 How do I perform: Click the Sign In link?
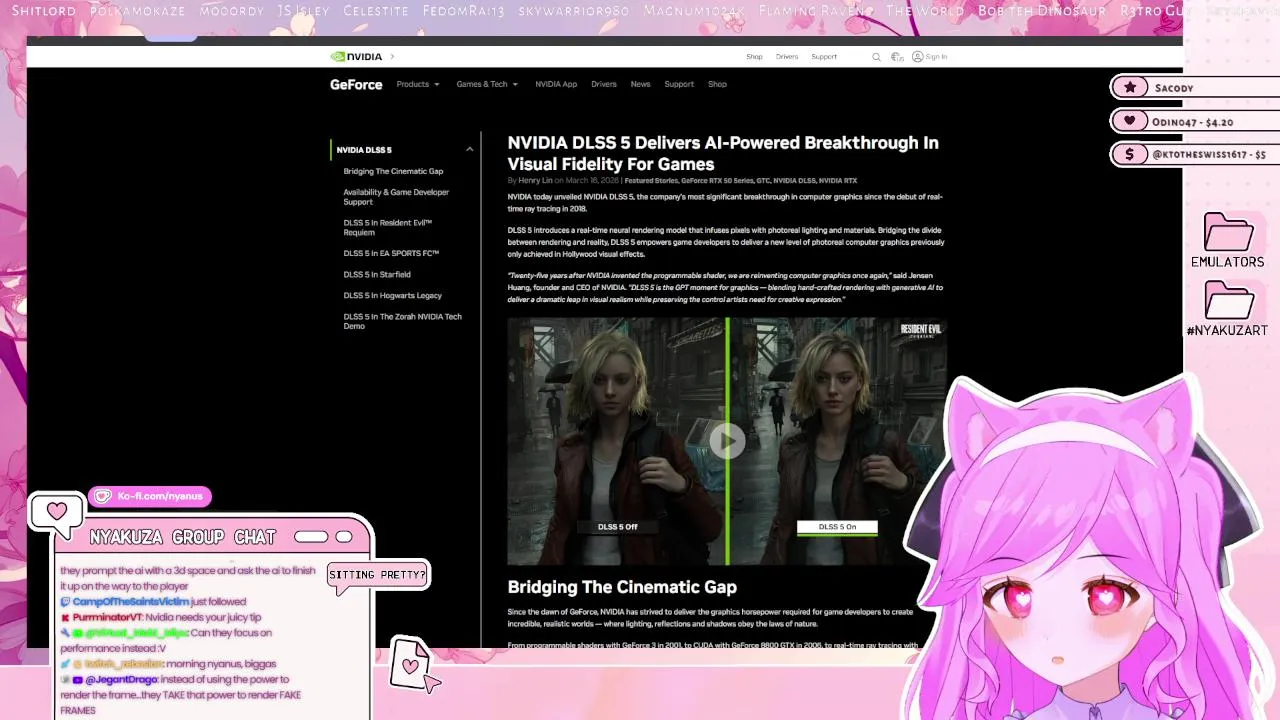[x=936, y=57]
